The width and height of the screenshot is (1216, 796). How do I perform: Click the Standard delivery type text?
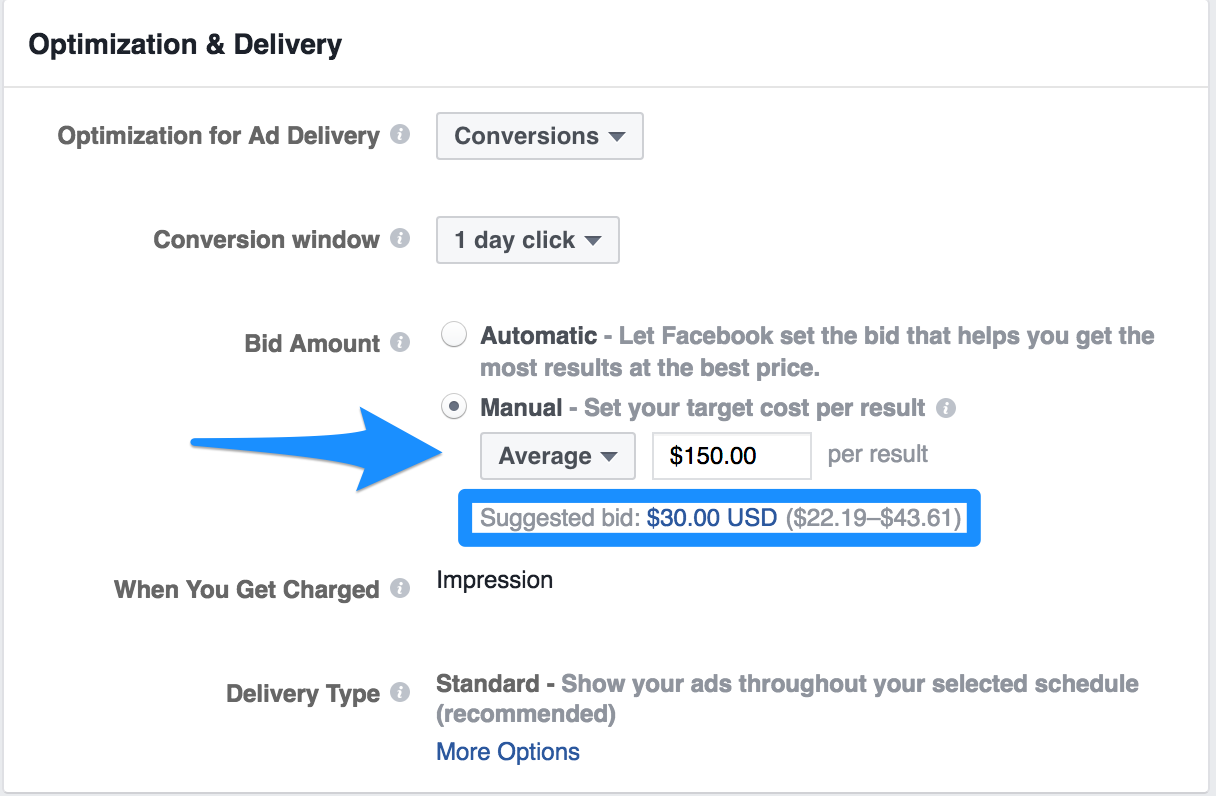click(x=488, y=684)
